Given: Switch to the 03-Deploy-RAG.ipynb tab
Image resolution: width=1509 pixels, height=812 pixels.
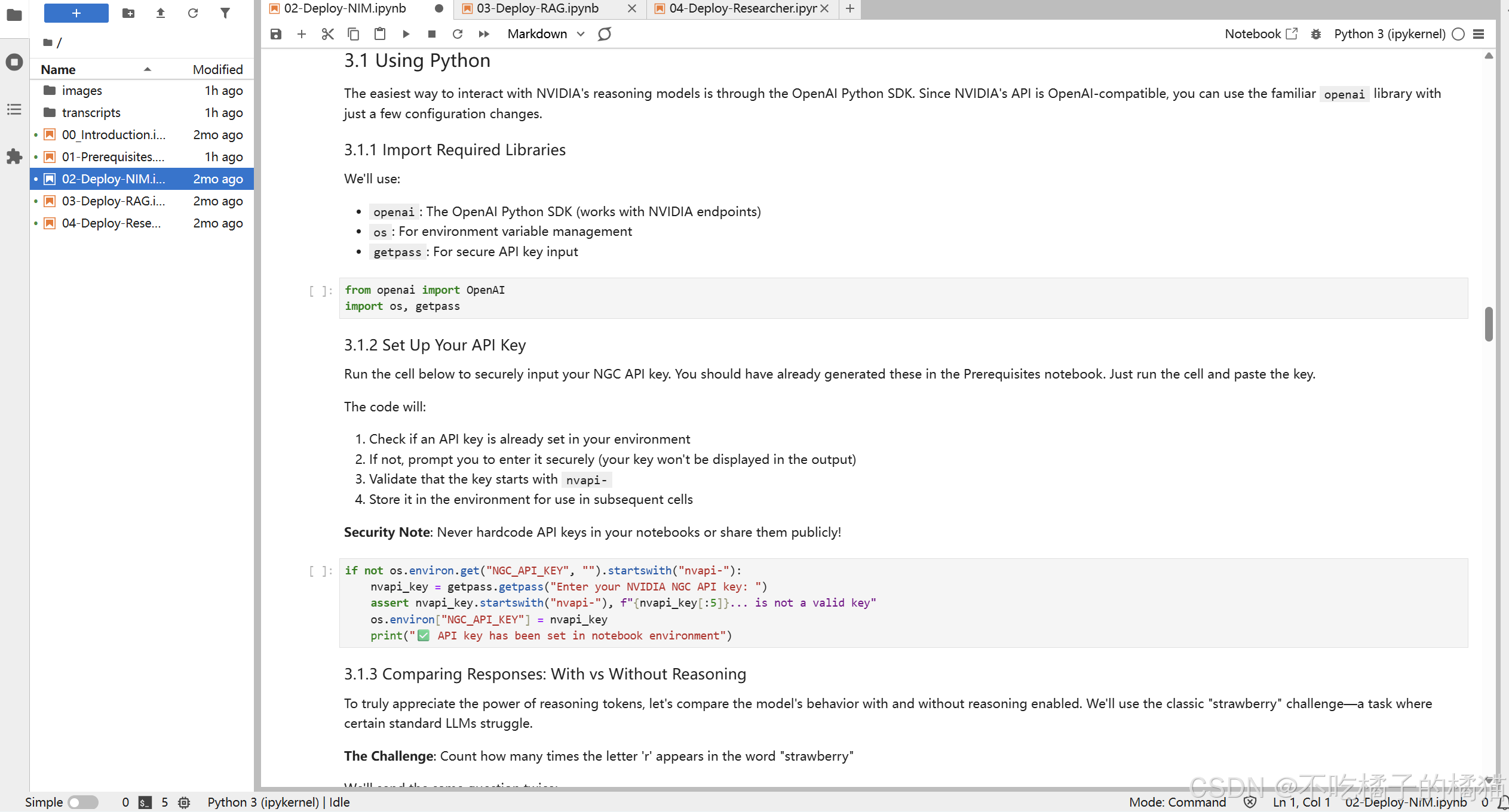Looking at the screenshot, I should click(x=538, y=8).
